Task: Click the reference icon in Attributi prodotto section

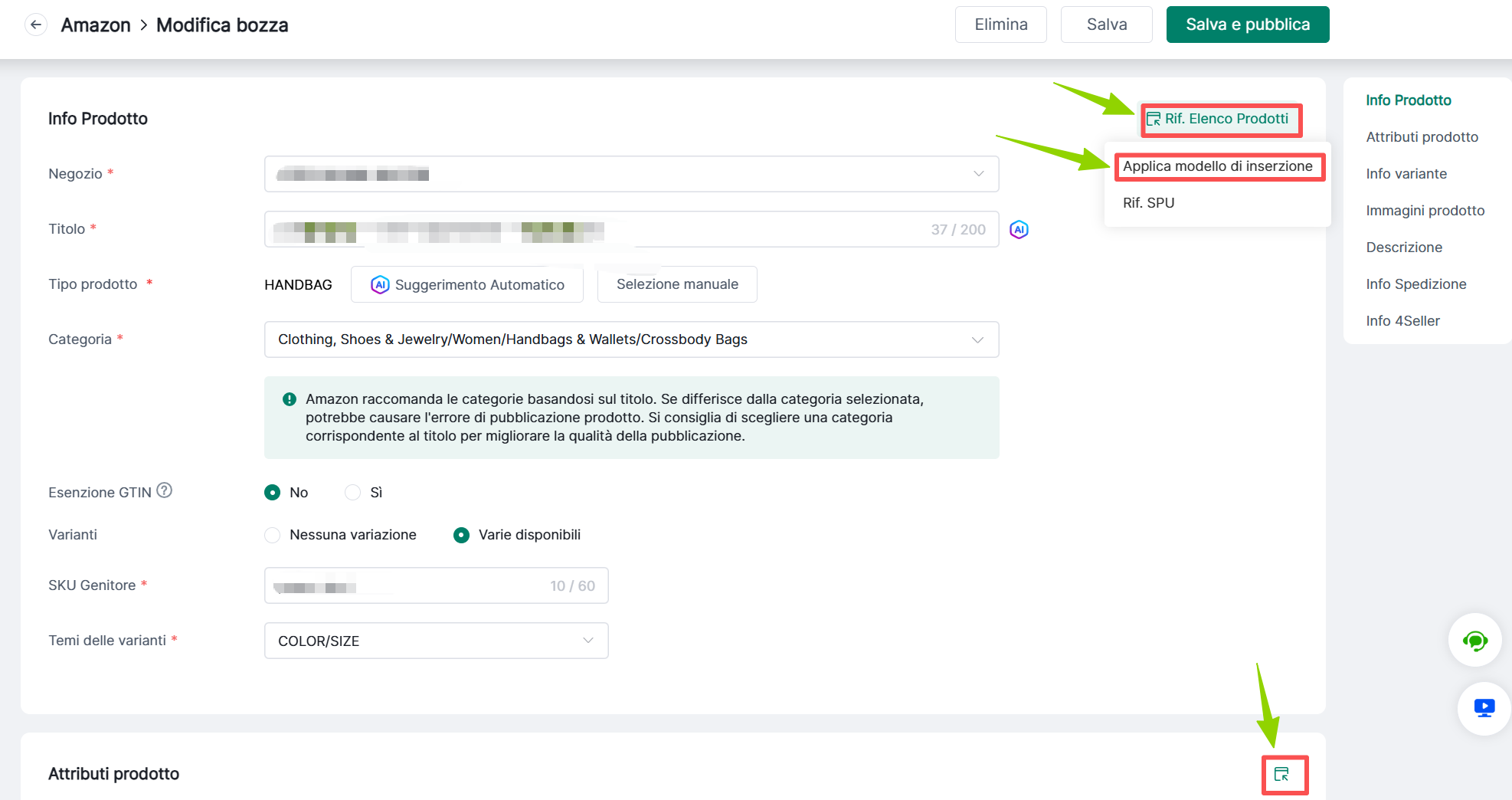Action: click(x=1281, y=774)
